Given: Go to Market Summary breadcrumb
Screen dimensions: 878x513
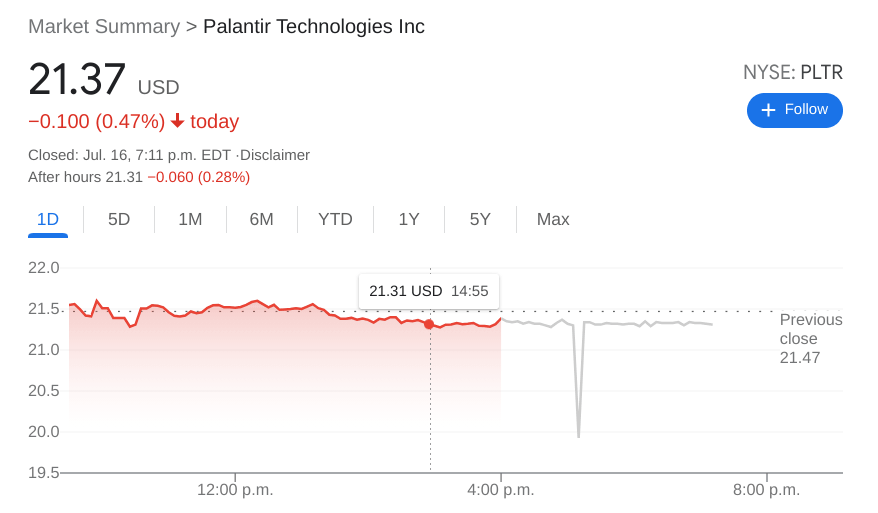Looking at the screenshot, I should [104, 26].
